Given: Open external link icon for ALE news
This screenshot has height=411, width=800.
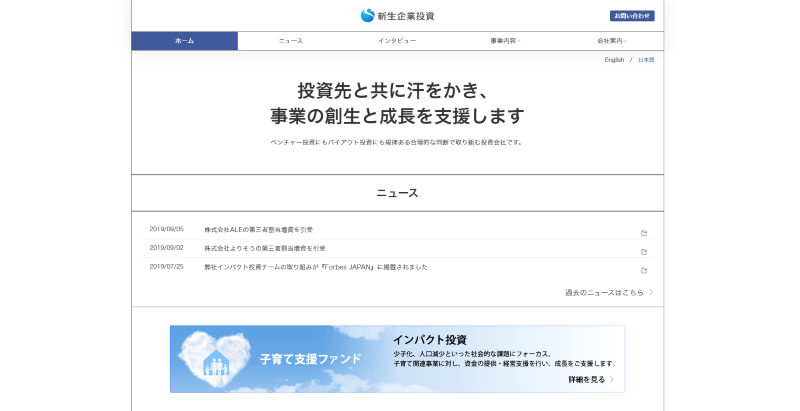Looking at the screenshot, I should coord(644,233).
